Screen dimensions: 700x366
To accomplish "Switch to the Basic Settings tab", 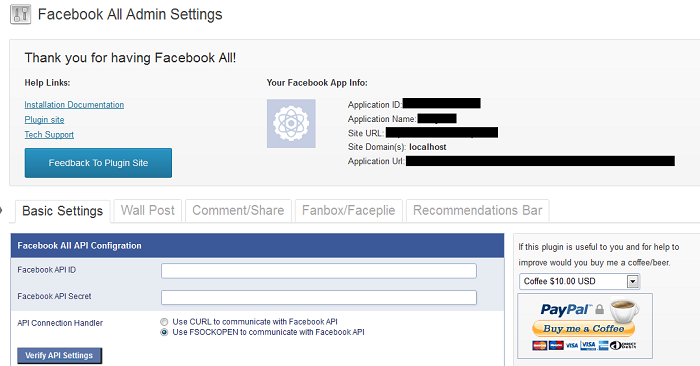I will click(62, 211).
